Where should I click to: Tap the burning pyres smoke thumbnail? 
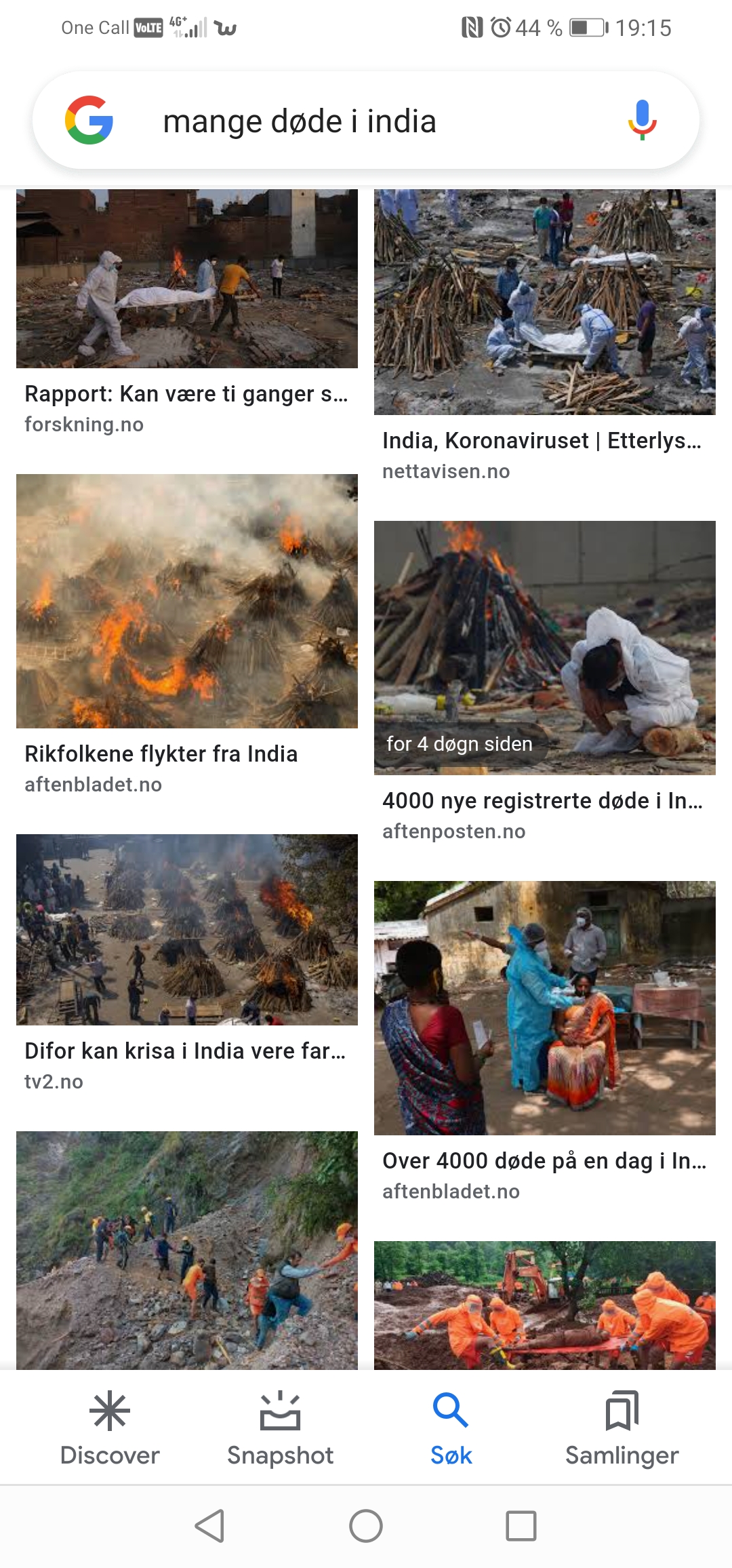(x=187, y=601)
